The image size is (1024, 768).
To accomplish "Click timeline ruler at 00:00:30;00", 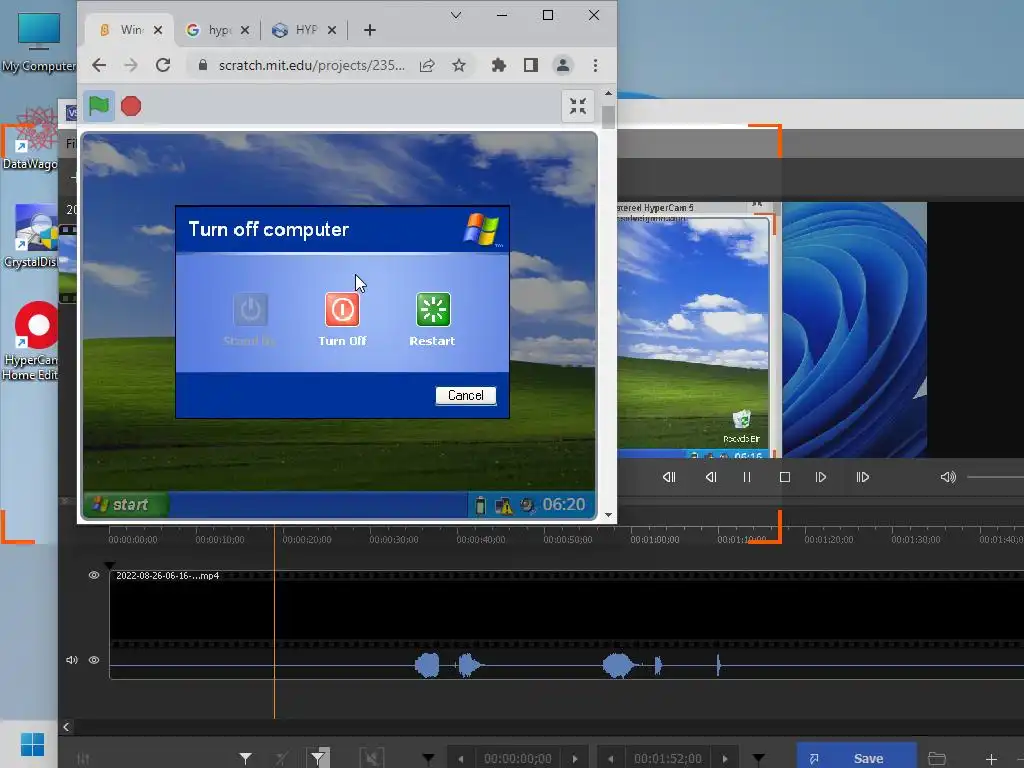I will tap(394, 539).
